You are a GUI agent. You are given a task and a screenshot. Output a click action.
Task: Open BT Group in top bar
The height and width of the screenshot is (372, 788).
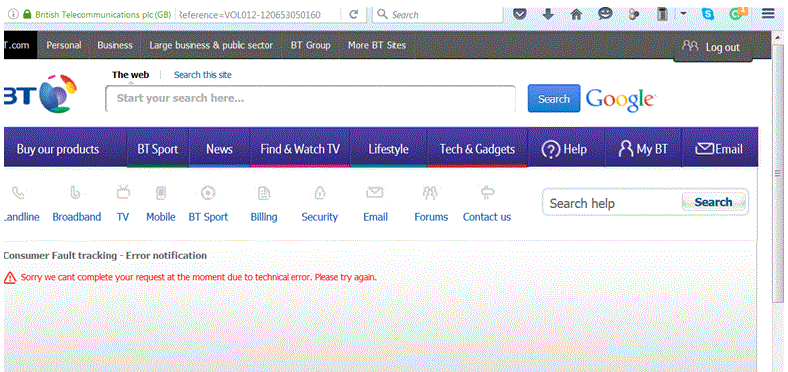point(311,45)
